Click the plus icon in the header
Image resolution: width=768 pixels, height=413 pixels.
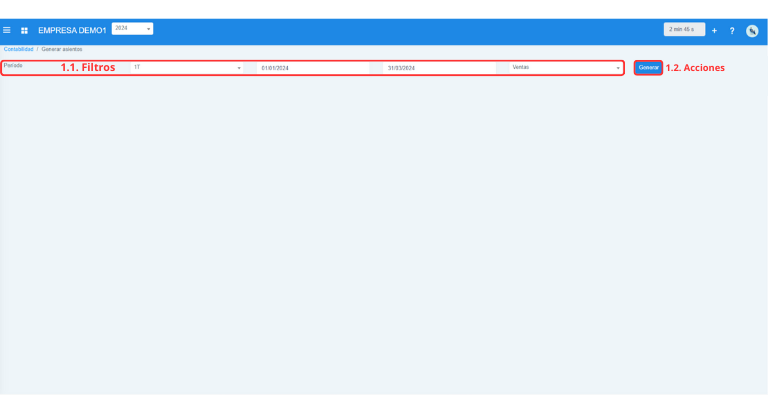tap(714, 30)
